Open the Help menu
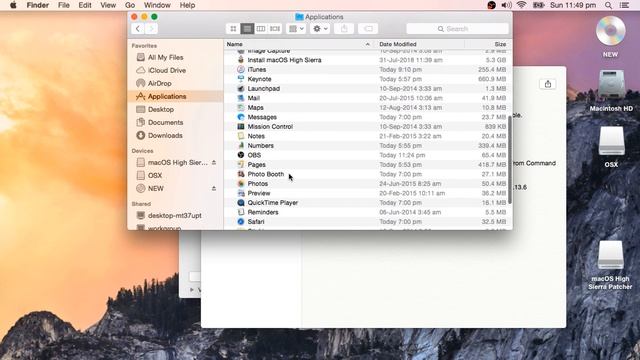This screenshot has height=360, width=640. (187, 5)
